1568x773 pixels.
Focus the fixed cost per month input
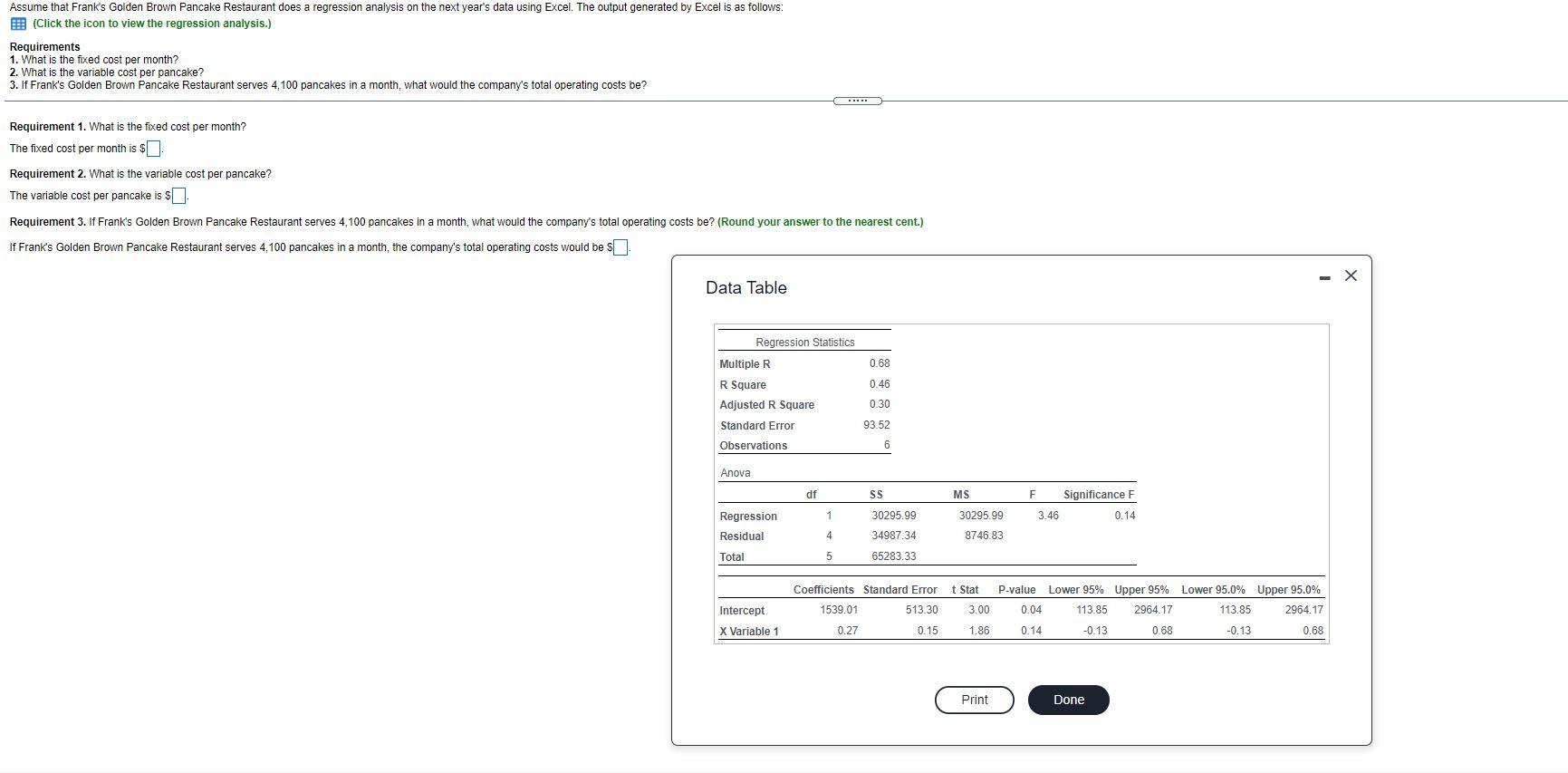pyautogui.click(x=154, y=149)
